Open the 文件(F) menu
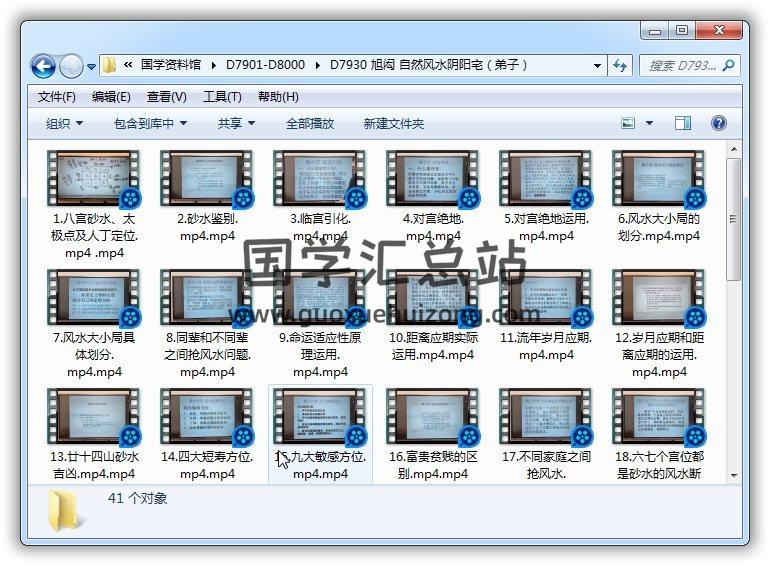The height and width of the screenshot is (566, 770). pyautogui.click(x=57, y=97)
